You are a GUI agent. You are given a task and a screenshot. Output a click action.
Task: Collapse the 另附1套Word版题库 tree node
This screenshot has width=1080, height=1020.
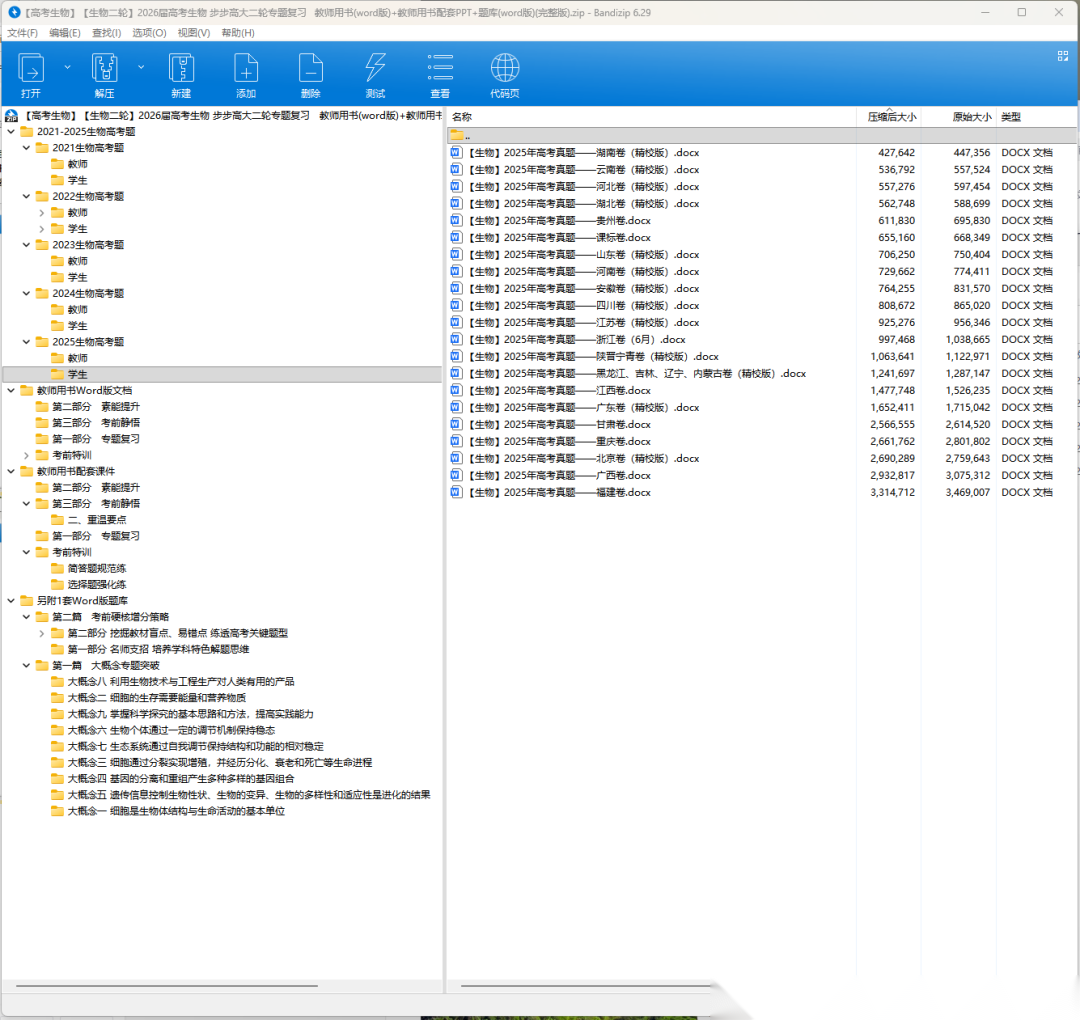[x=11, y=601]
